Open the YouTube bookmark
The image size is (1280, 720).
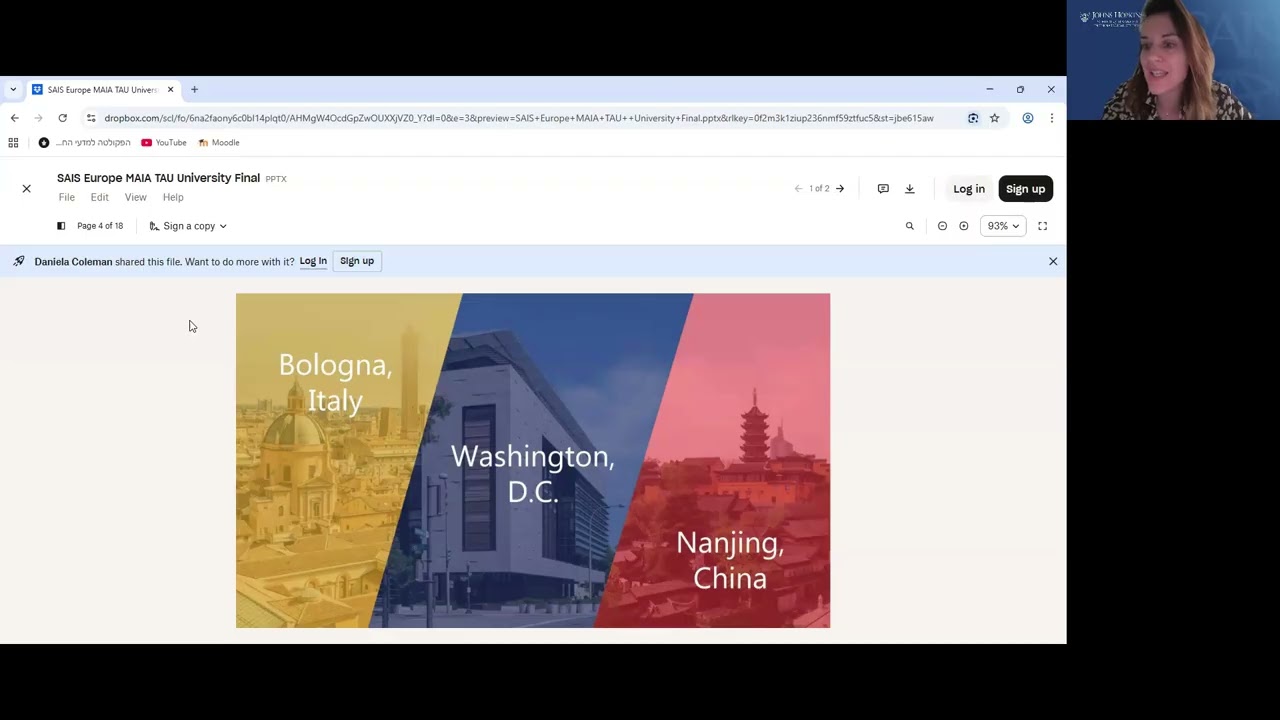(x=164, y=143)
